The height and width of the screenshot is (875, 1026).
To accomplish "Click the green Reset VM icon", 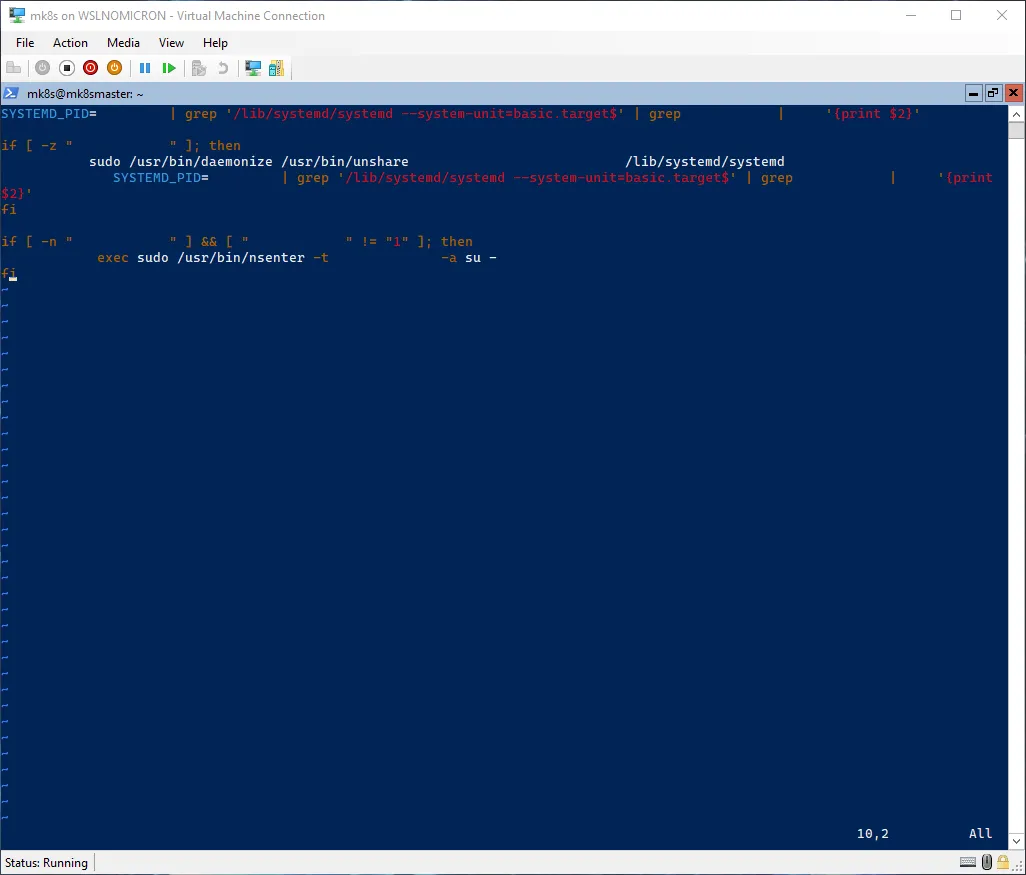I will [x=169, y=68].
